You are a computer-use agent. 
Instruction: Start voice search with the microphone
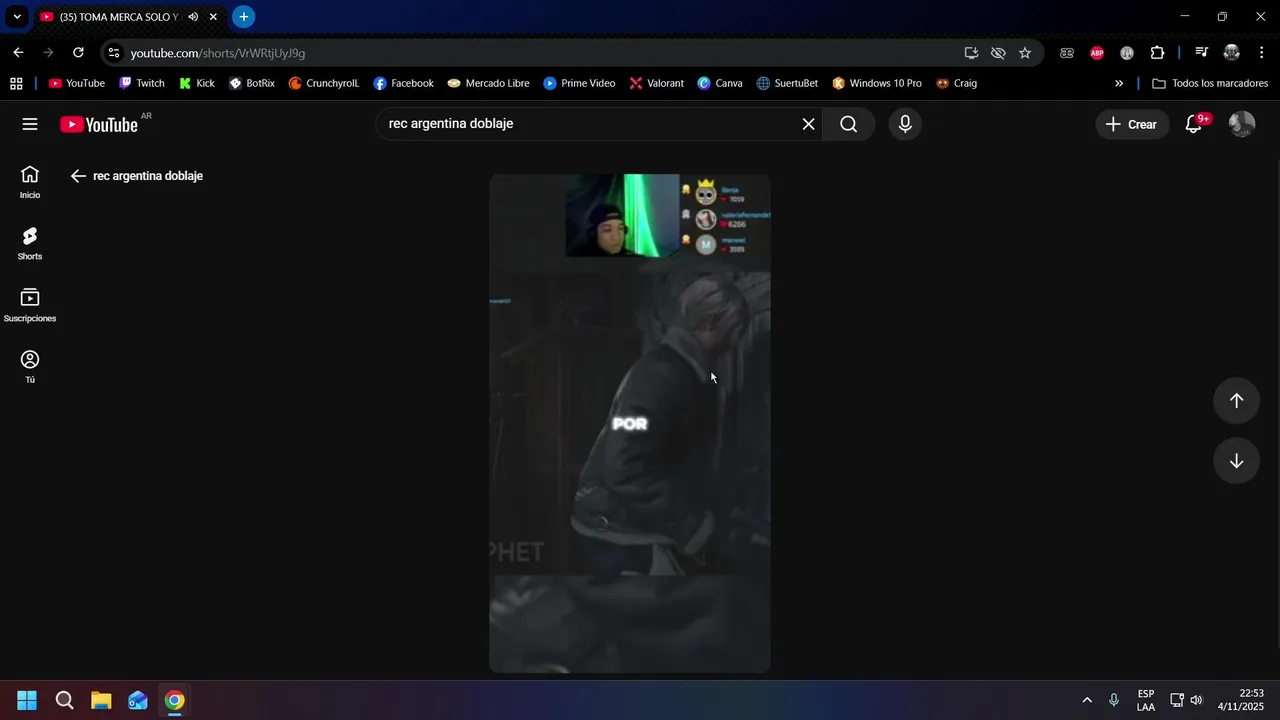(905, 124)
